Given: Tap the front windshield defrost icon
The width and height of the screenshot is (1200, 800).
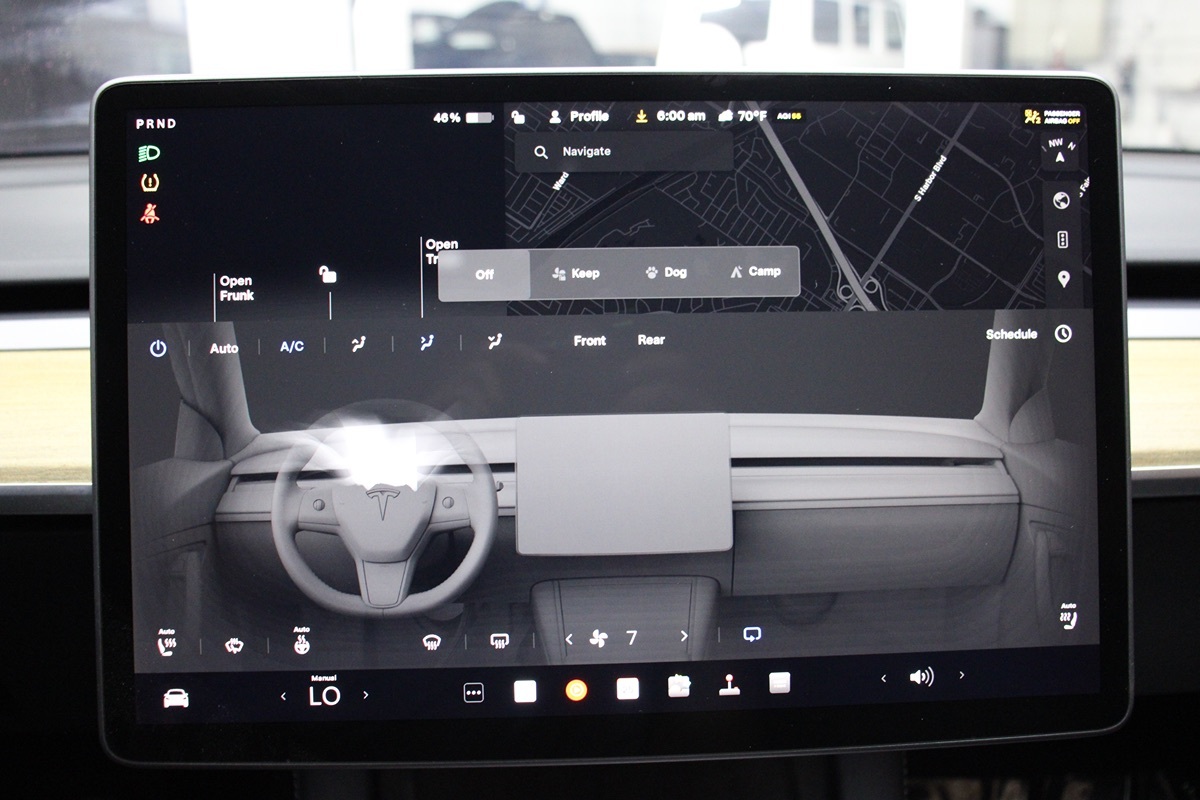Looking at the screenshot, I should [432, 641].
